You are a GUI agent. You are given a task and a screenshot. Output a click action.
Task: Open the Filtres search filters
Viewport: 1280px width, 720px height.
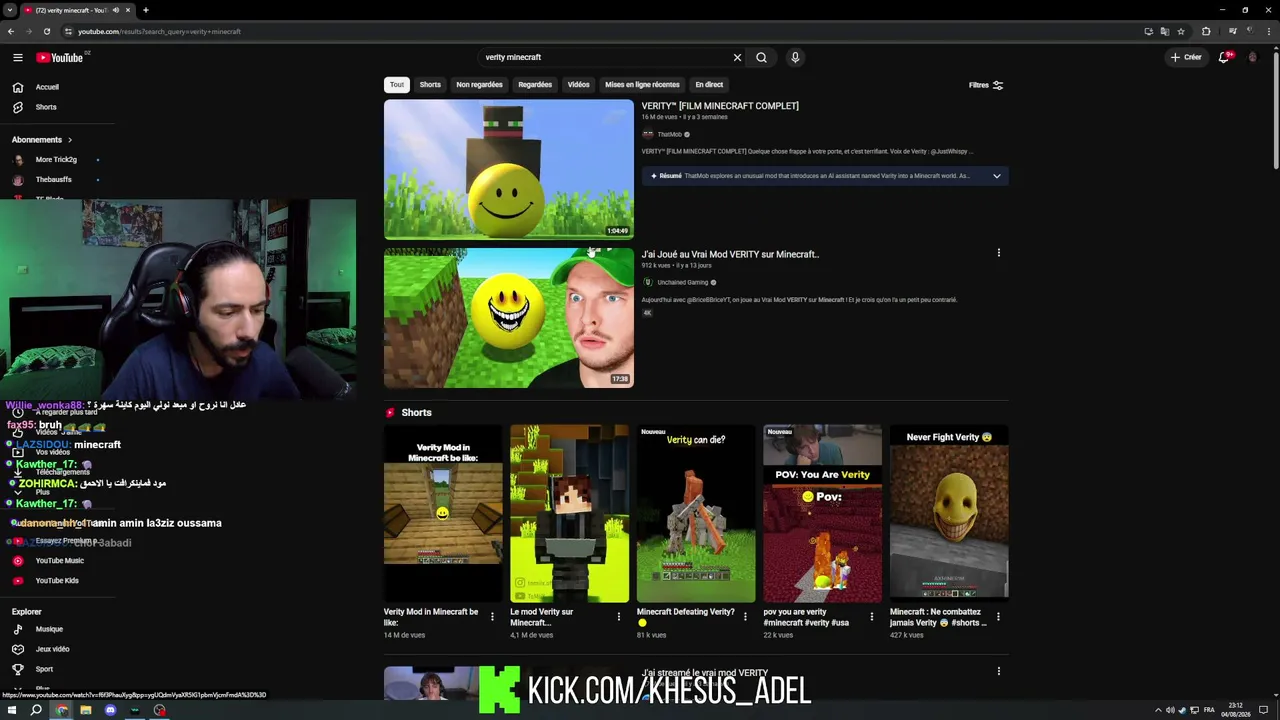pyautogui.click(x=986, y=85)
